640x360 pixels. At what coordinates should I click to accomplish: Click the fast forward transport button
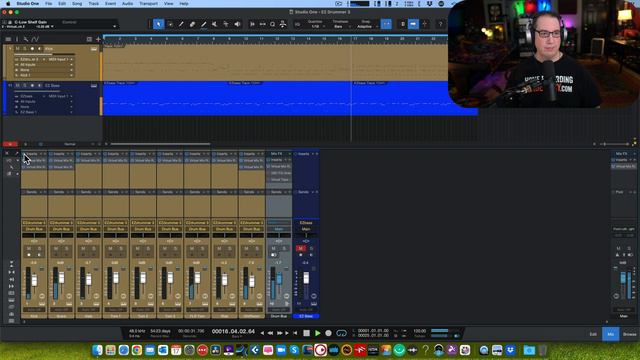[x=280, y=333]
